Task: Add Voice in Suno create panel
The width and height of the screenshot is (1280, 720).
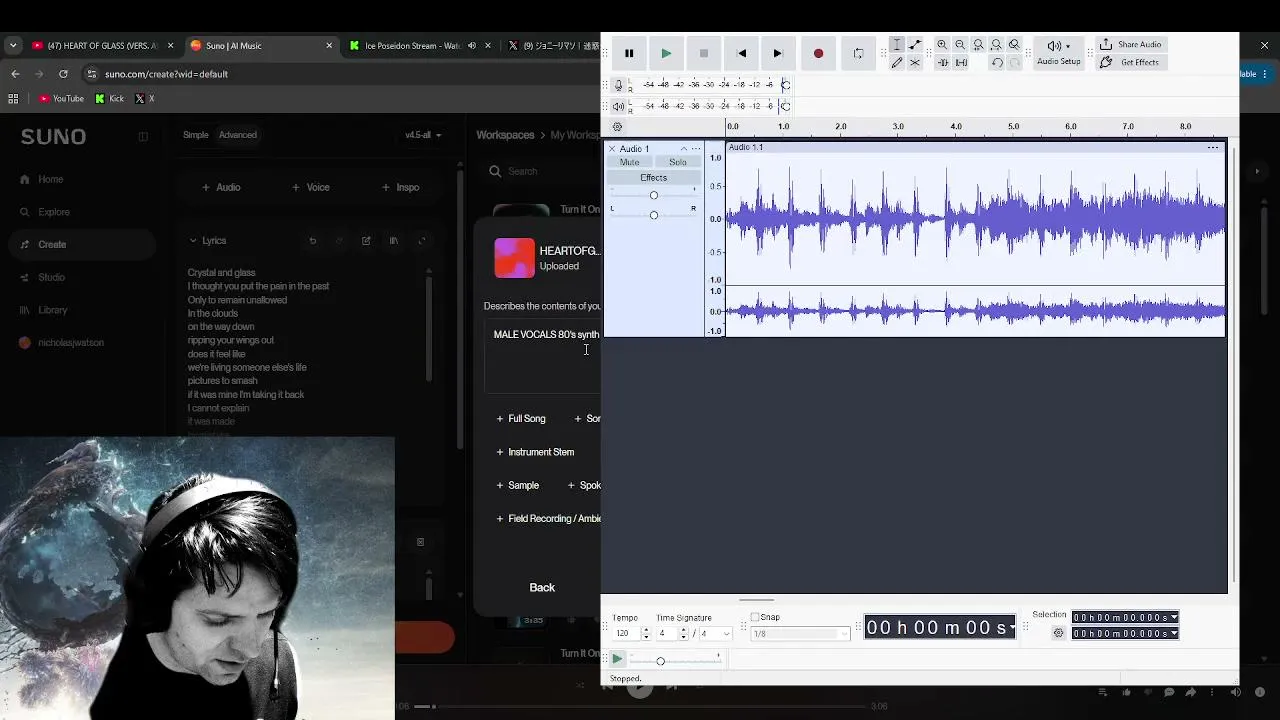Action: pos(311,187)
